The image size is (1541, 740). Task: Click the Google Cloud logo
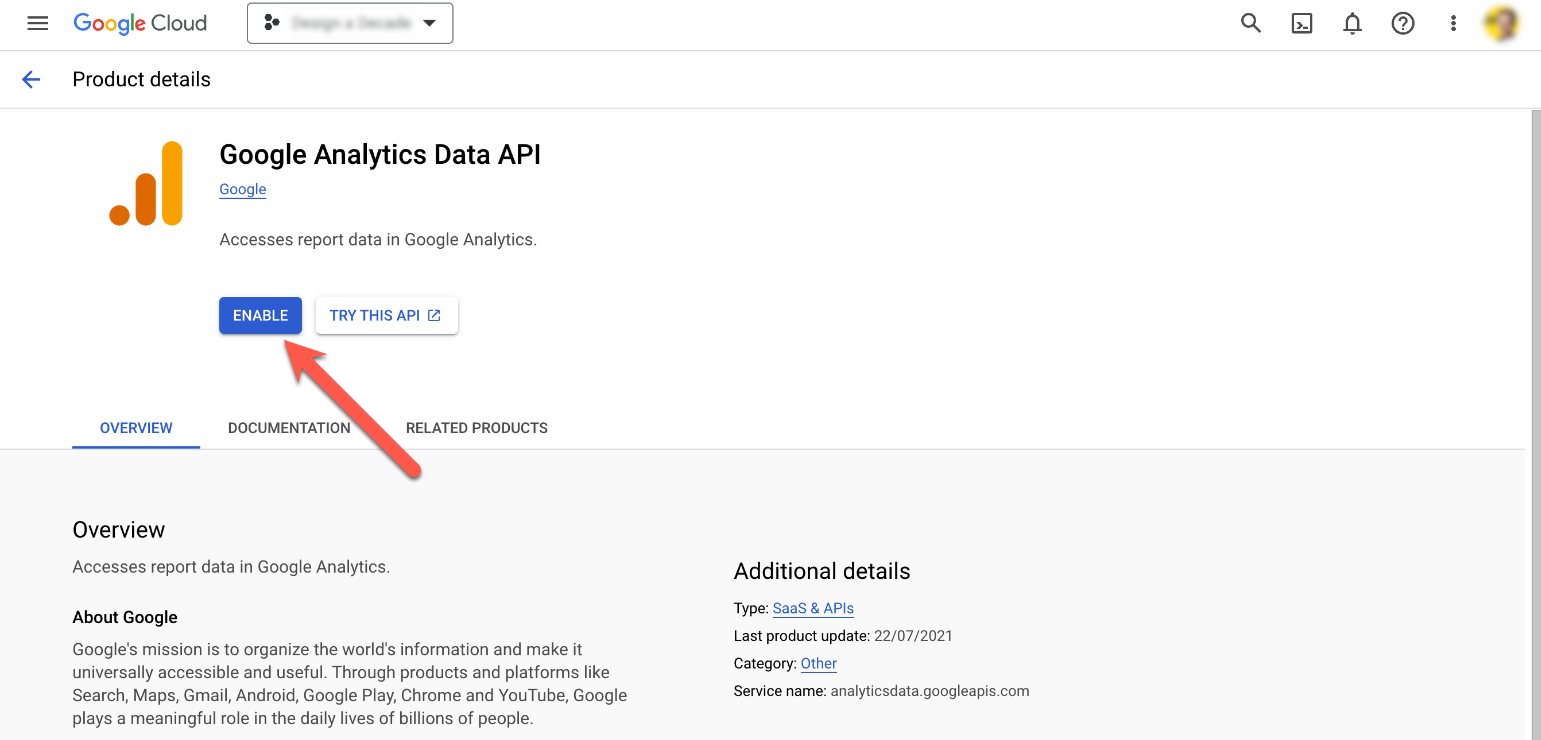(140, 23)
